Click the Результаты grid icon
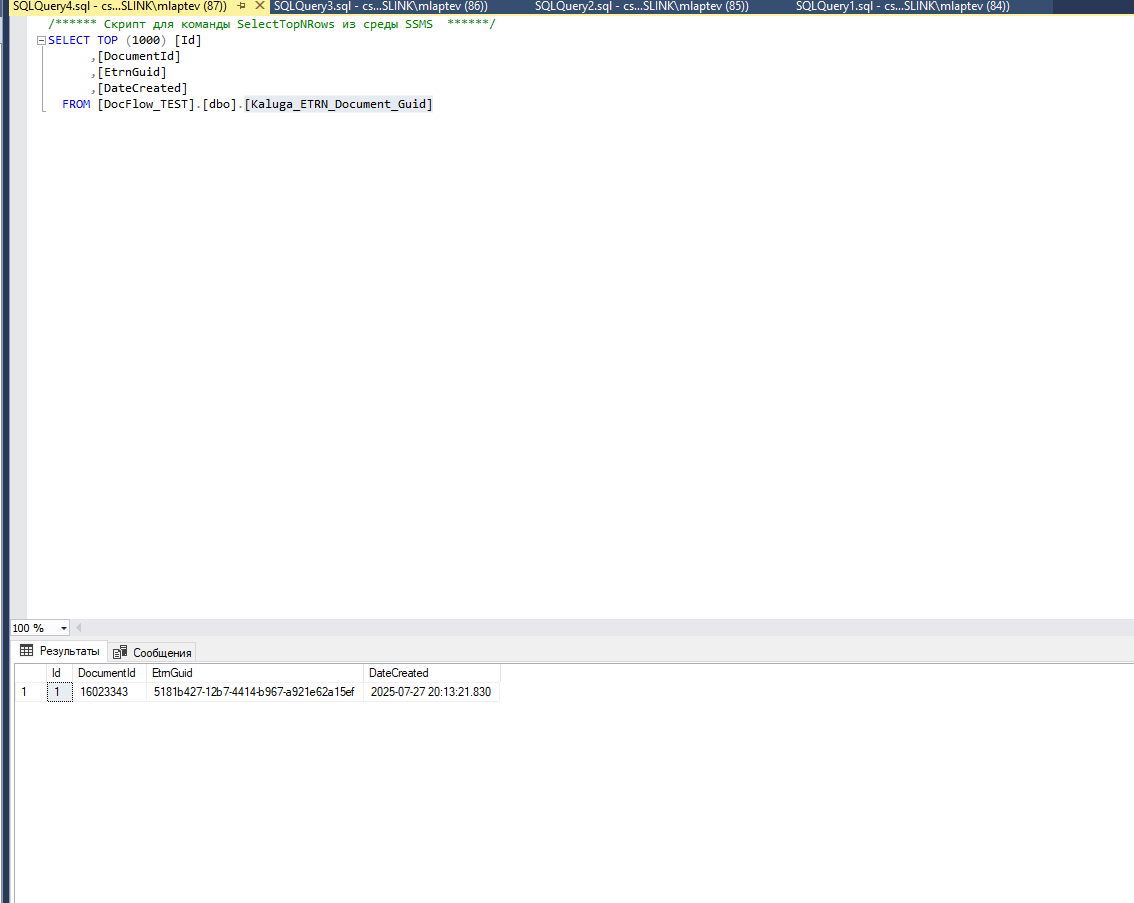 (27, 651)
